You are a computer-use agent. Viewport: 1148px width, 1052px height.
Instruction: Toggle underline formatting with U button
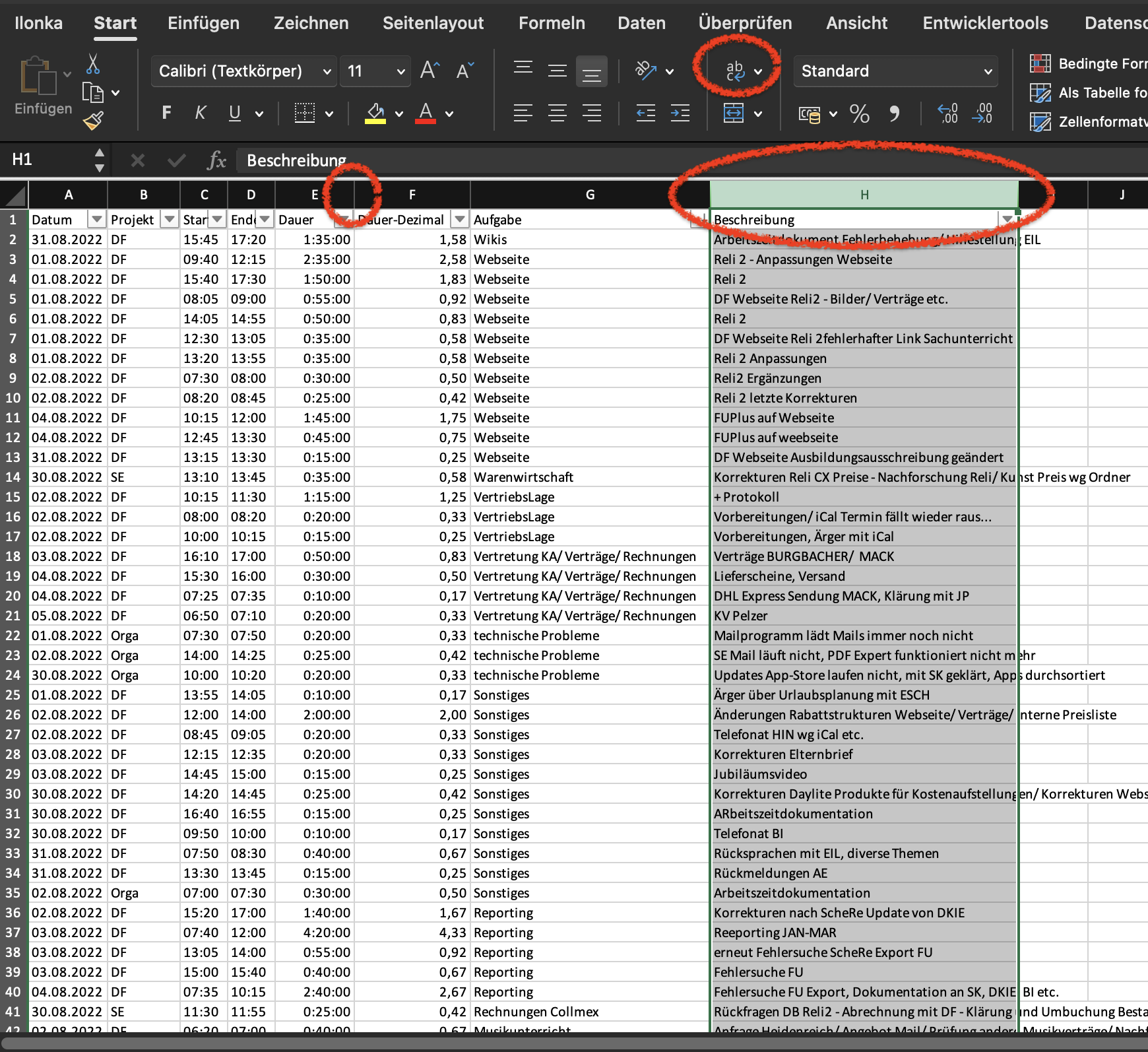pyautogui.click(x=234, y=114)
